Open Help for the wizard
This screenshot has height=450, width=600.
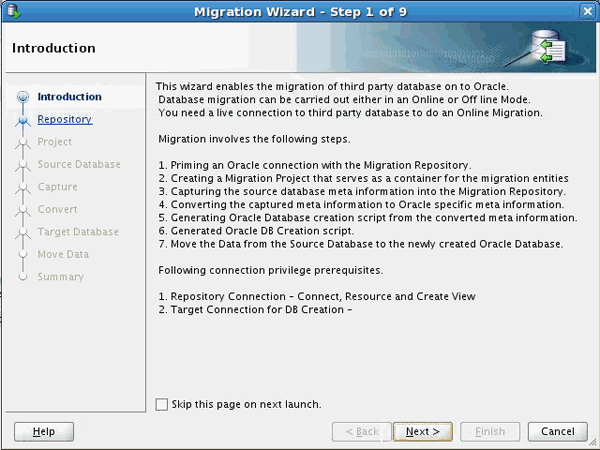44,431
